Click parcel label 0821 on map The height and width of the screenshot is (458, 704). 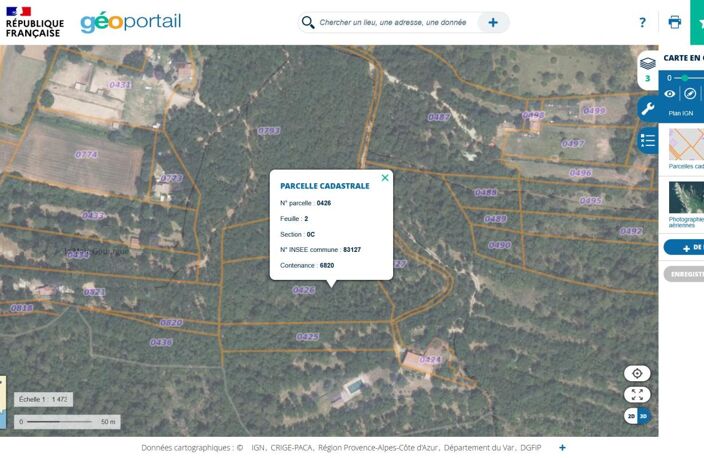[x=94, y=292]
